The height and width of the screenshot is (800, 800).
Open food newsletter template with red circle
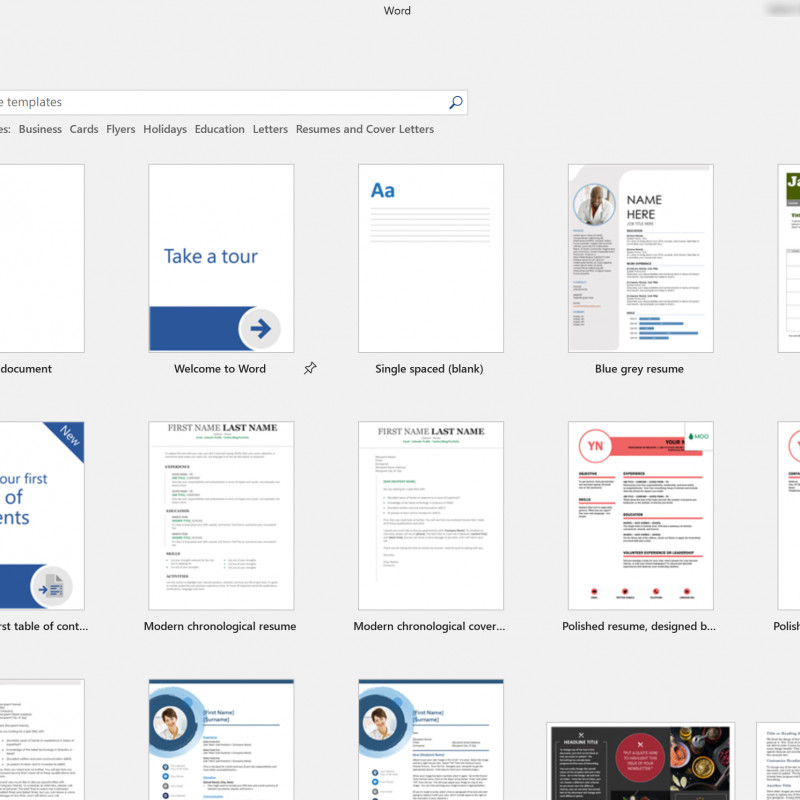[x=641, y=761]
